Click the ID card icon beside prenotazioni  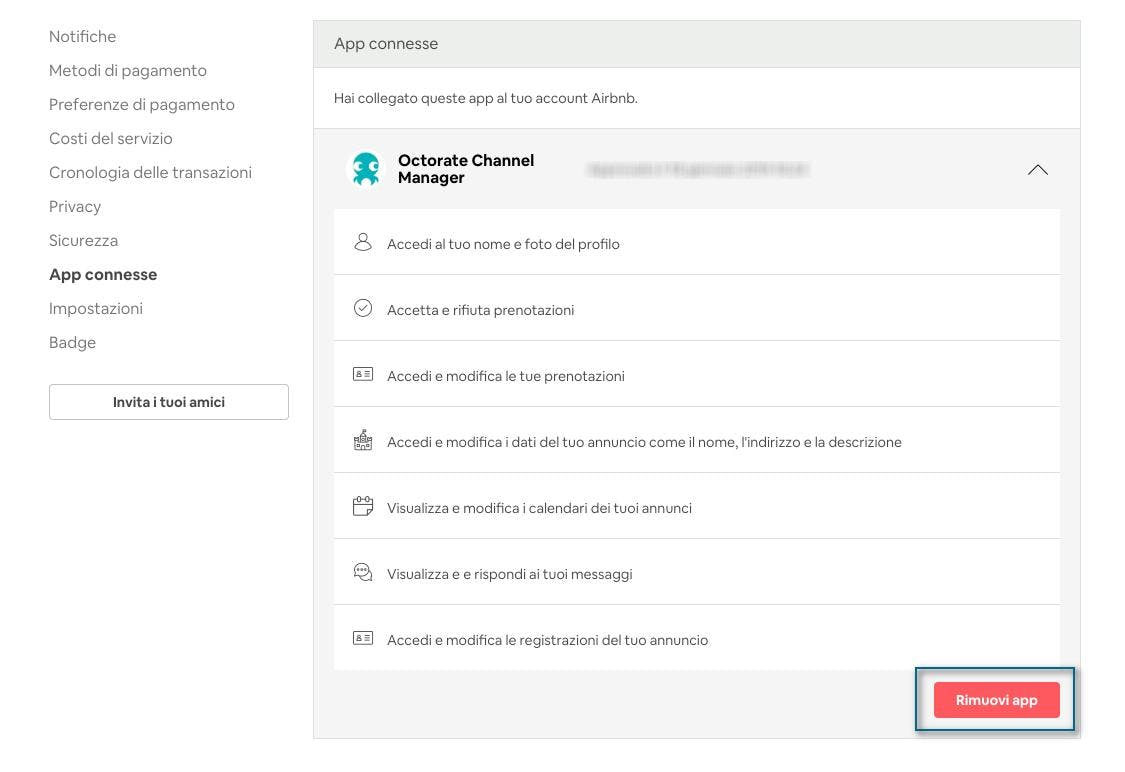point(363,375)
